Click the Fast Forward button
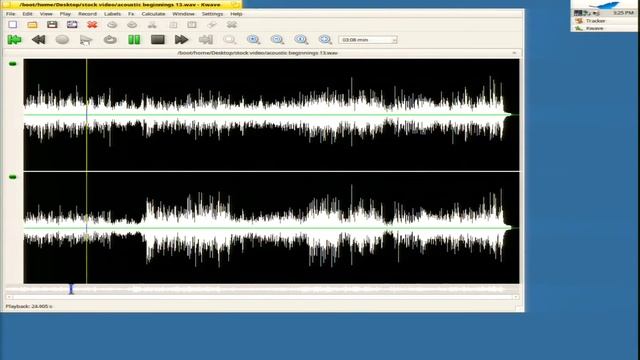The width and height of the screenshot is (640, 360). click(x=182, y=40)
